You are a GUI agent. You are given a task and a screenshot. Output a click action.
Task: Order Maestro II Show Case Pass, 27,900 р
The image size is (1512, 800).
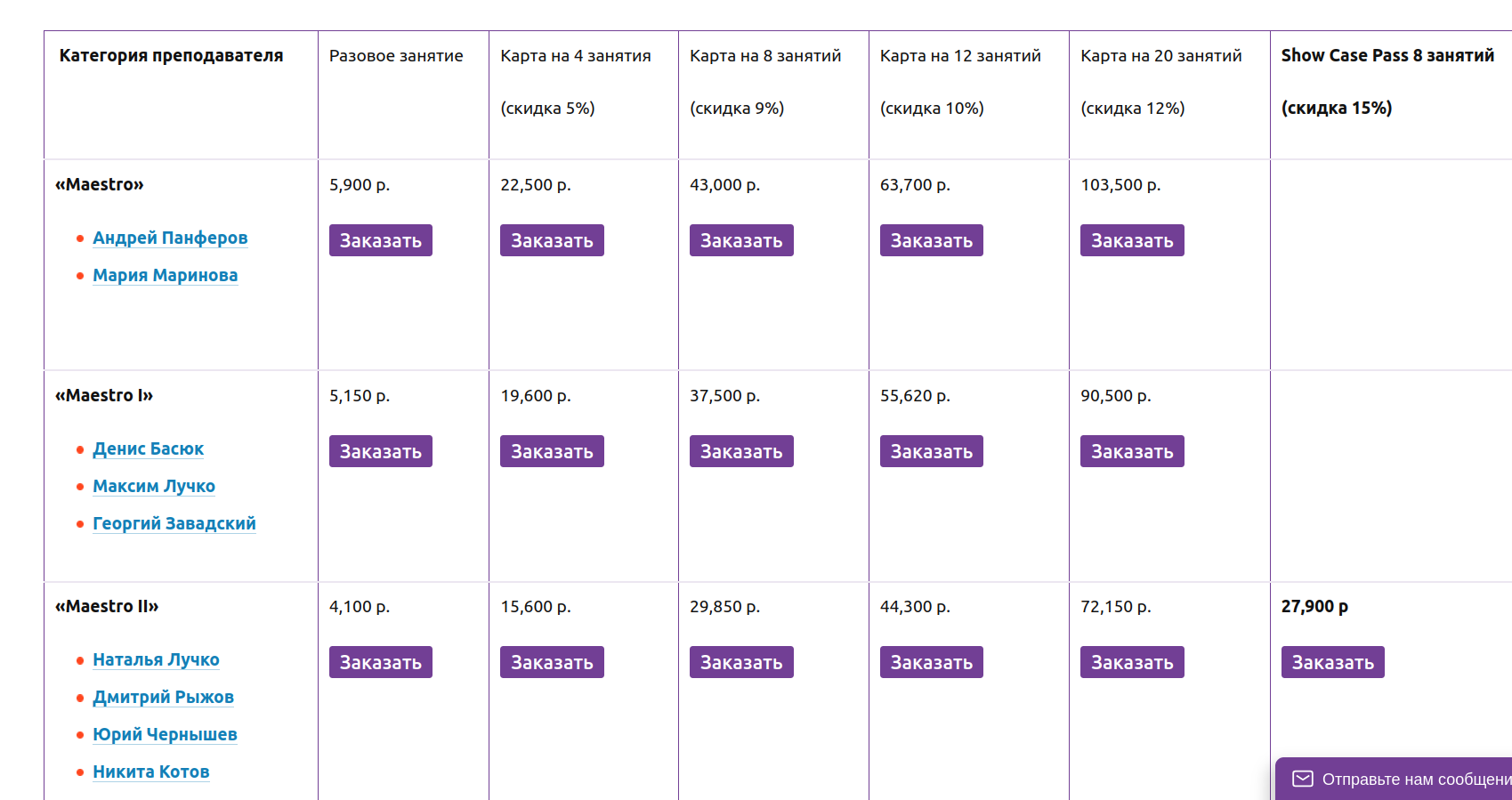point(1332,662)
